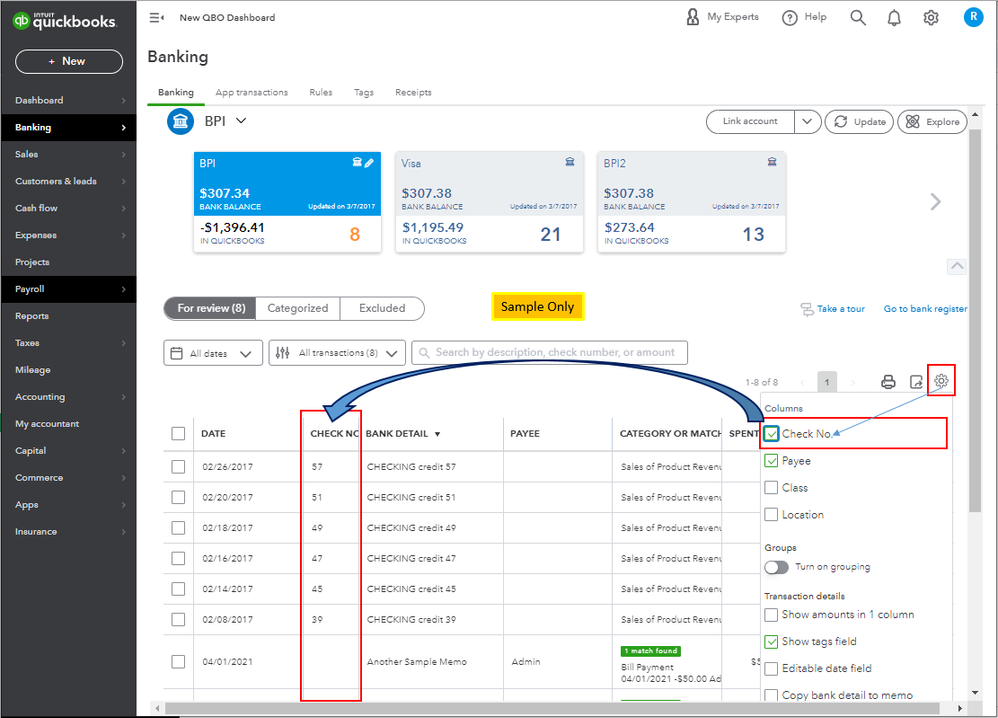Screen dimensions: 998x718
Task: Click the filter sliders icon
Action: [283, 353]
